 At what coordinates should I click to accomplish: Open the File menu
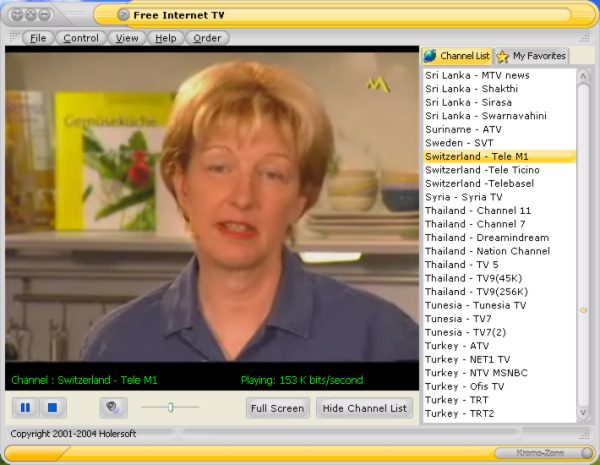coord(38,38)
